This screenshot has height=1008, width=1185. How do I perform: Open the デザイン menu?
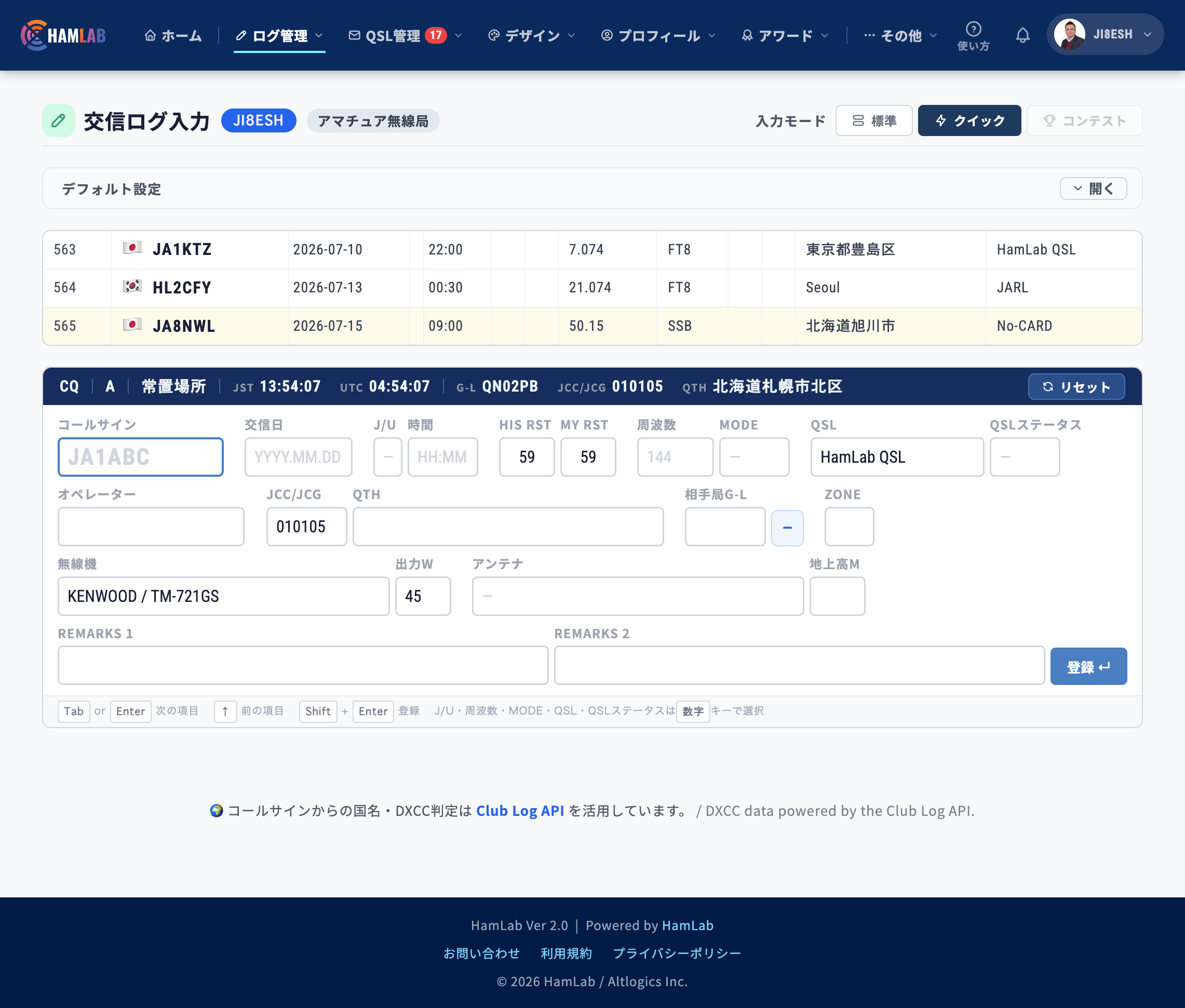coord(531,35)
